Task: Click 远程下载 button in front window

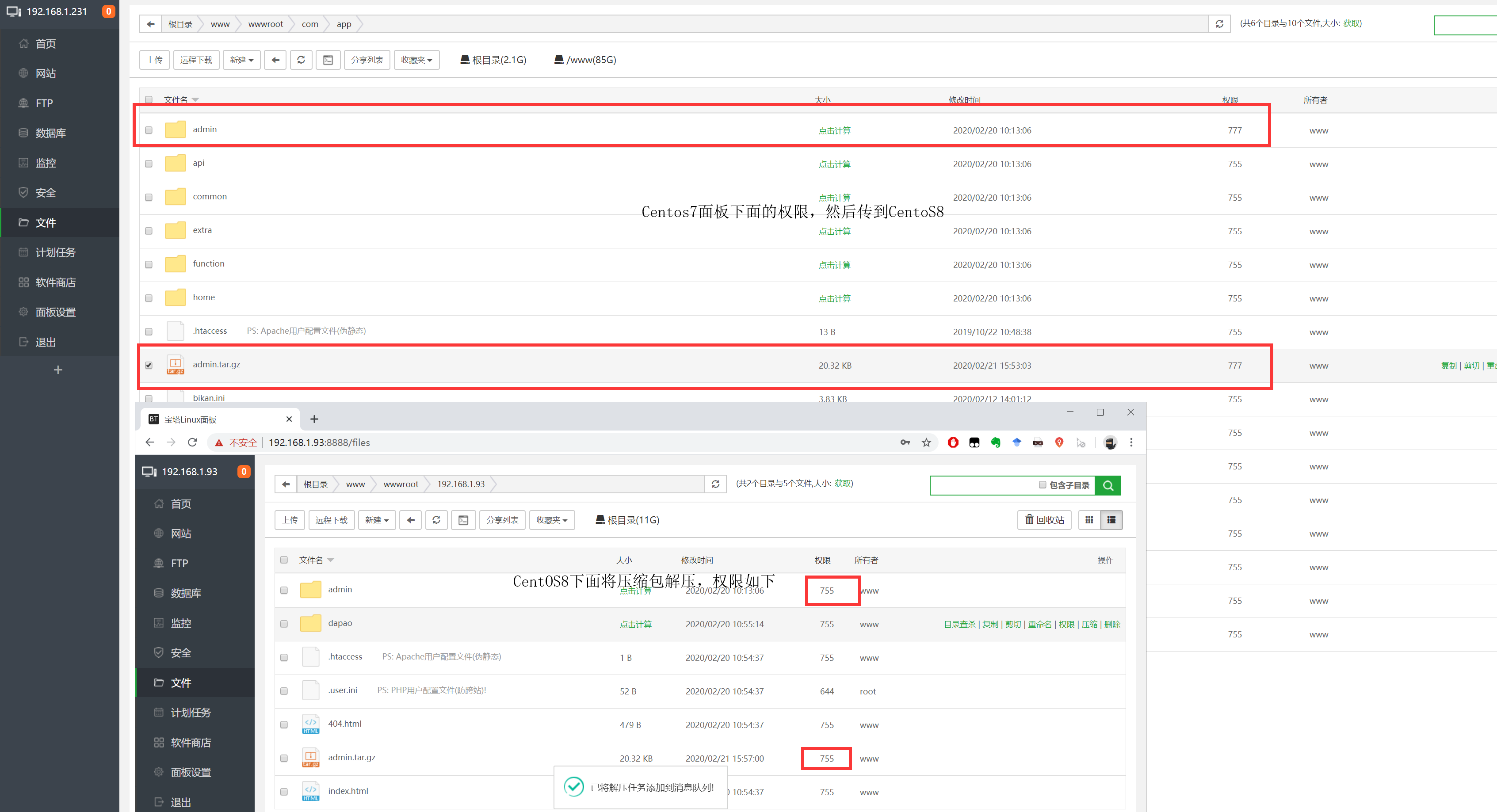Action: (x=331, y=520)
